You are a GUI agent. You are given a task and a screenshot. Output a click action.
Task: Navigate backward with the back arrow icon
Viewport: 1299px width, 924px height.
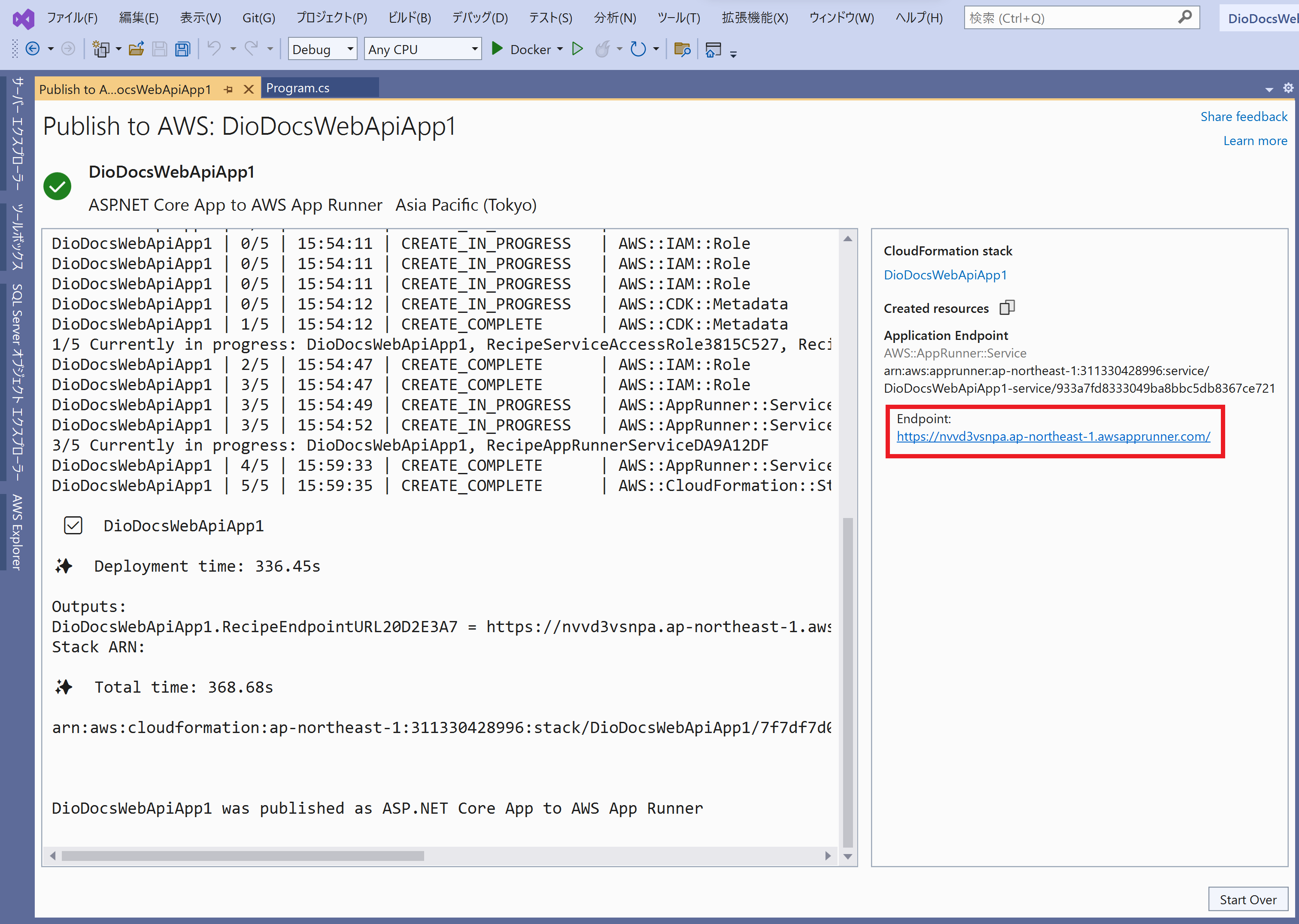coord(33,49)
